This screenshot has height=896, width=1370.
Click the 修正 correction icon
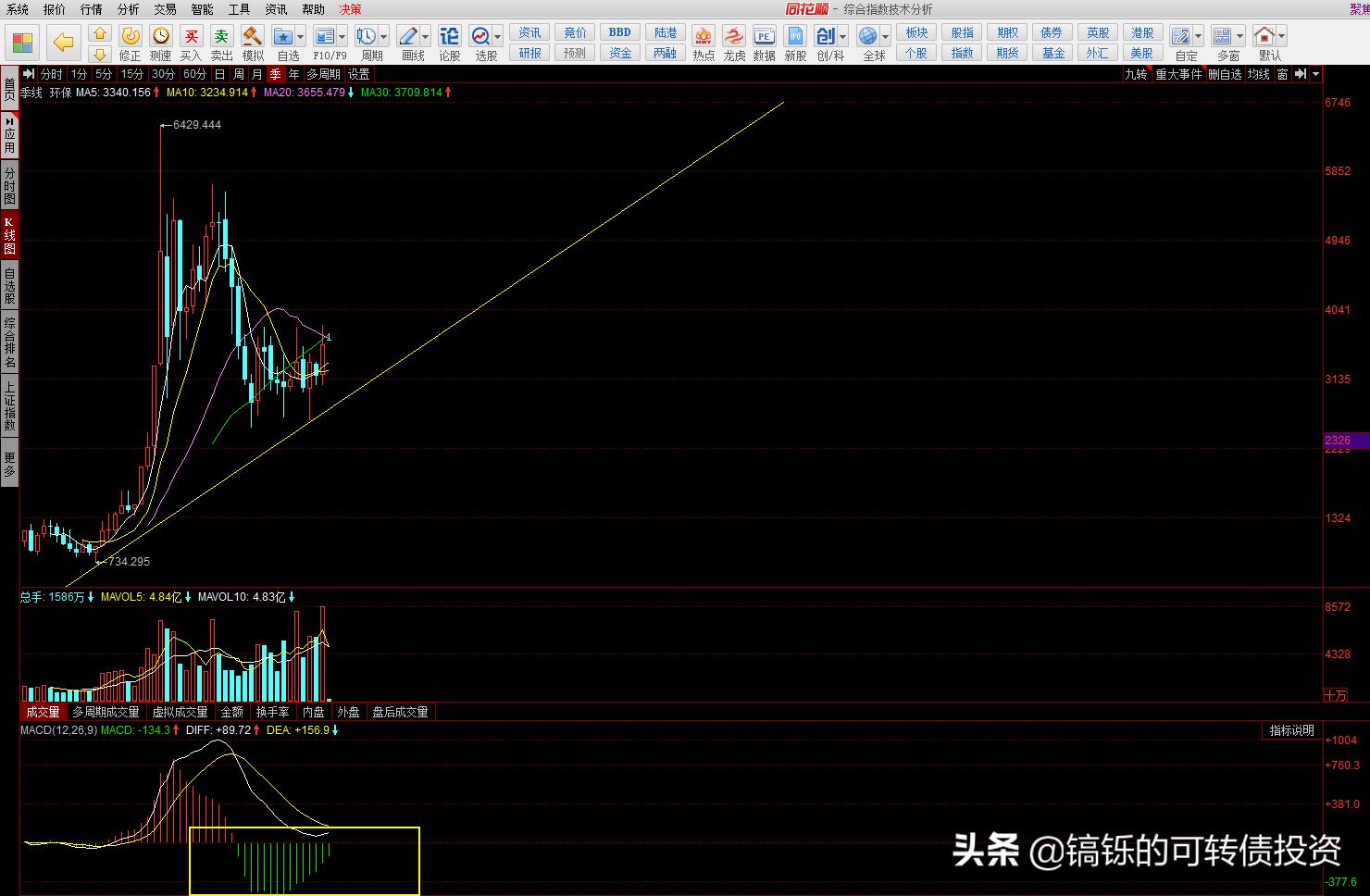click(x=131, y=36)
